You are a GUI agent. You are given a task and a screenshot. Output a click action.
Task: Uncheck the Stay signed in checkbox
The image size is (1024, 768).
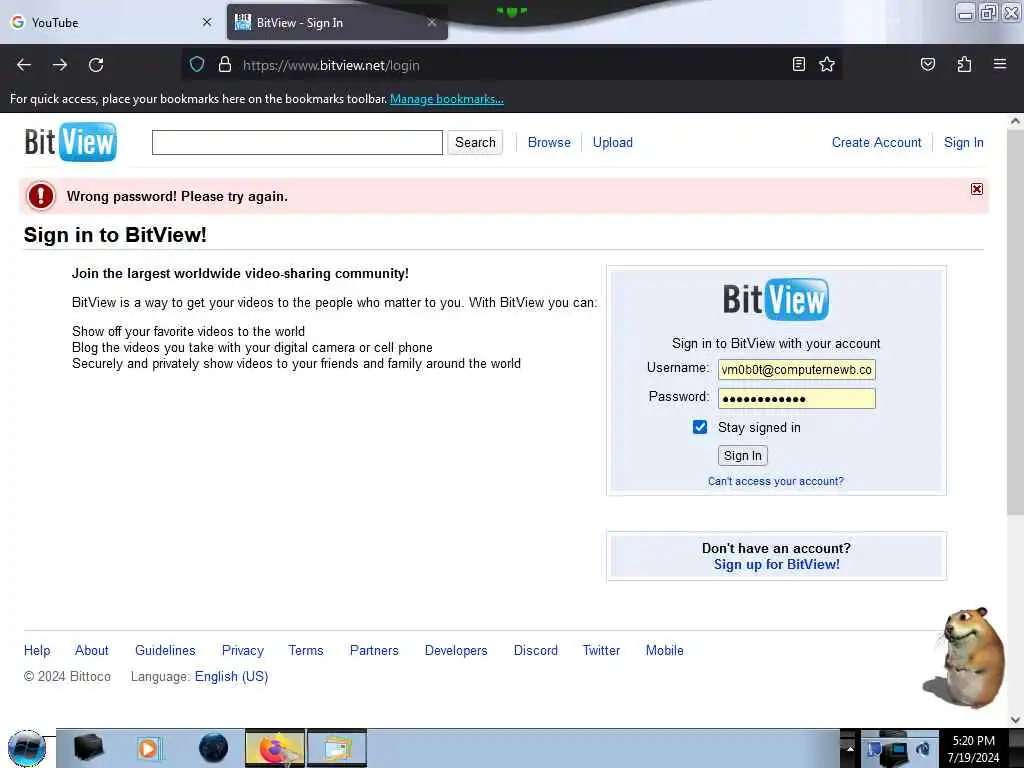coord(699,427)
